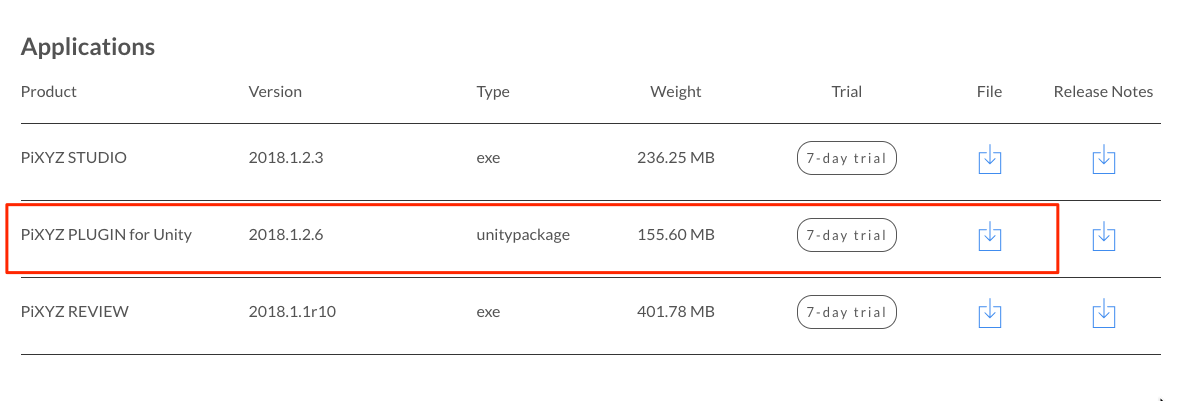Image resolution: width=1188 pixels, height=401 pixels.
Task: Click the Type column header
Action: click(x=493, y=92)
